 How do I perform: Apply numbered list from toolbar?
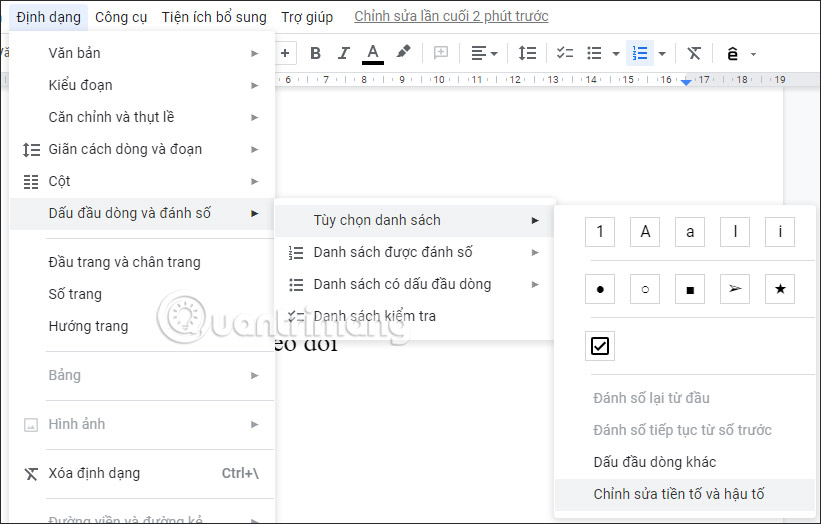click(640, 53)
